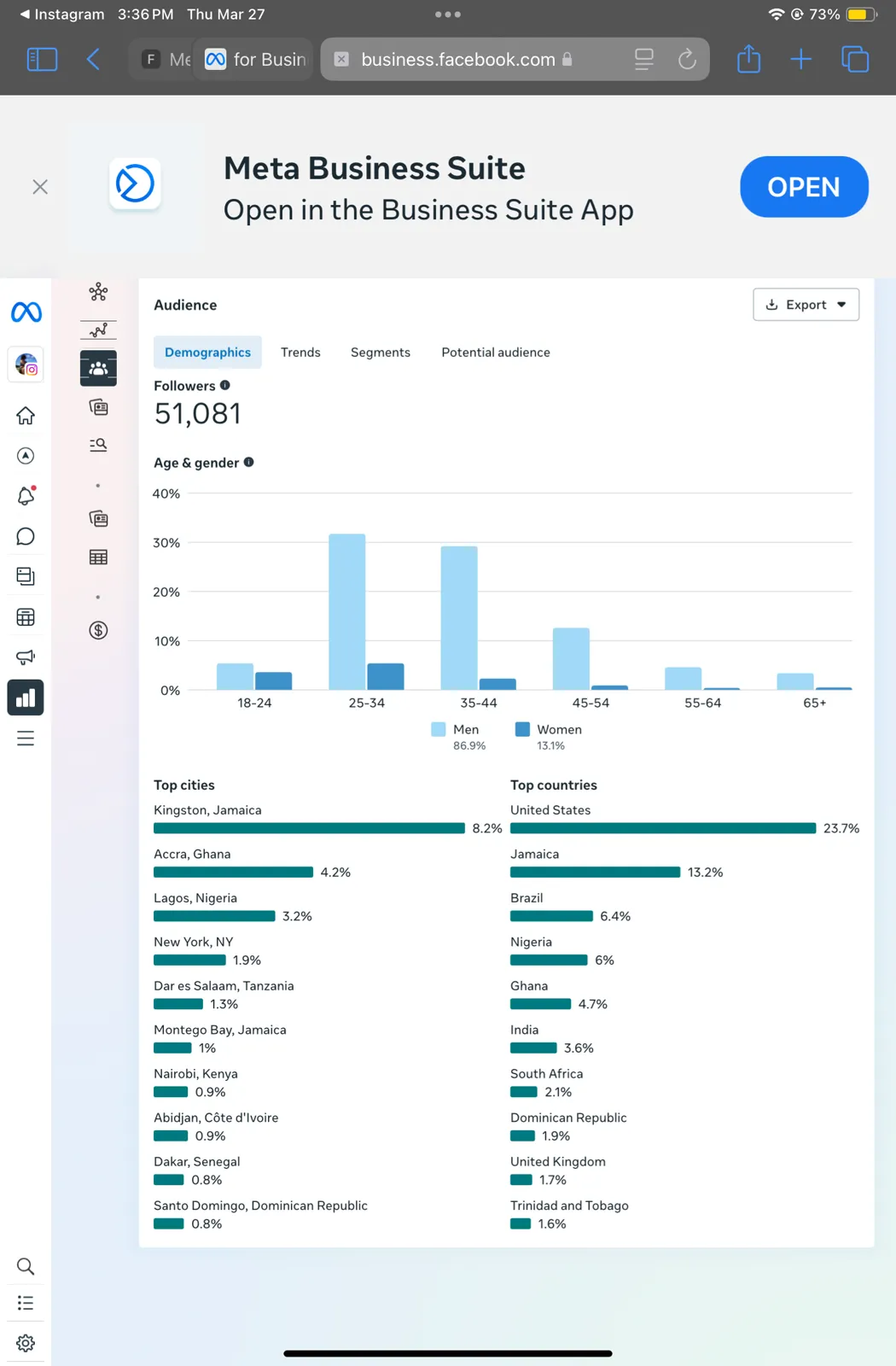
Task: Click the 'Santo Domingo, Dominican Republic' label
Action: click(260, 1205)
